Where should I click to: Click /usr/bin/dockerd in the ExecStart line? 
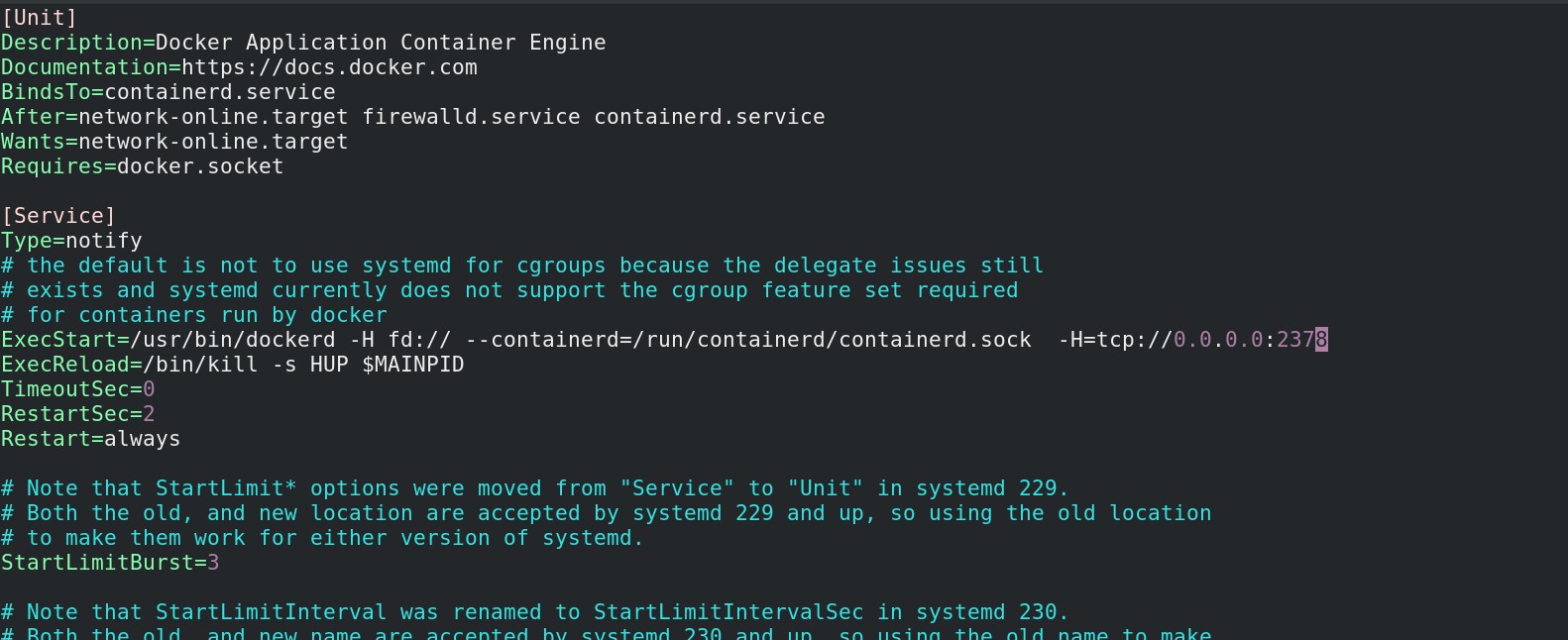point(233,340)
